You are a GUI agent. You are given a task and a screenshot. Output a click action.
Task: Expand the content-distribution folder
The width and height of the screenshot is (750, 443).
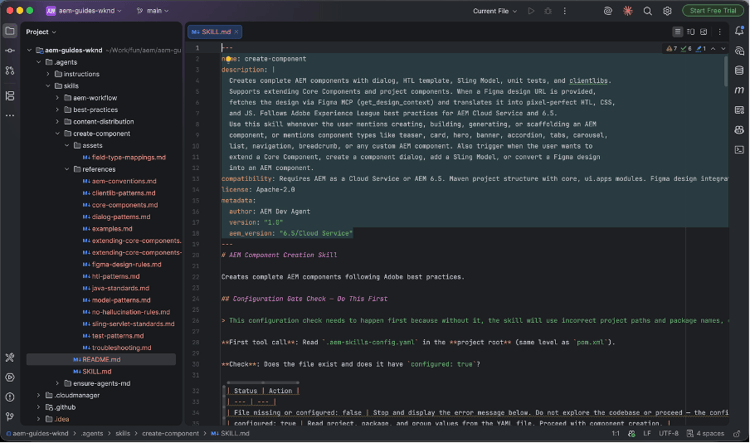[57, 122]
